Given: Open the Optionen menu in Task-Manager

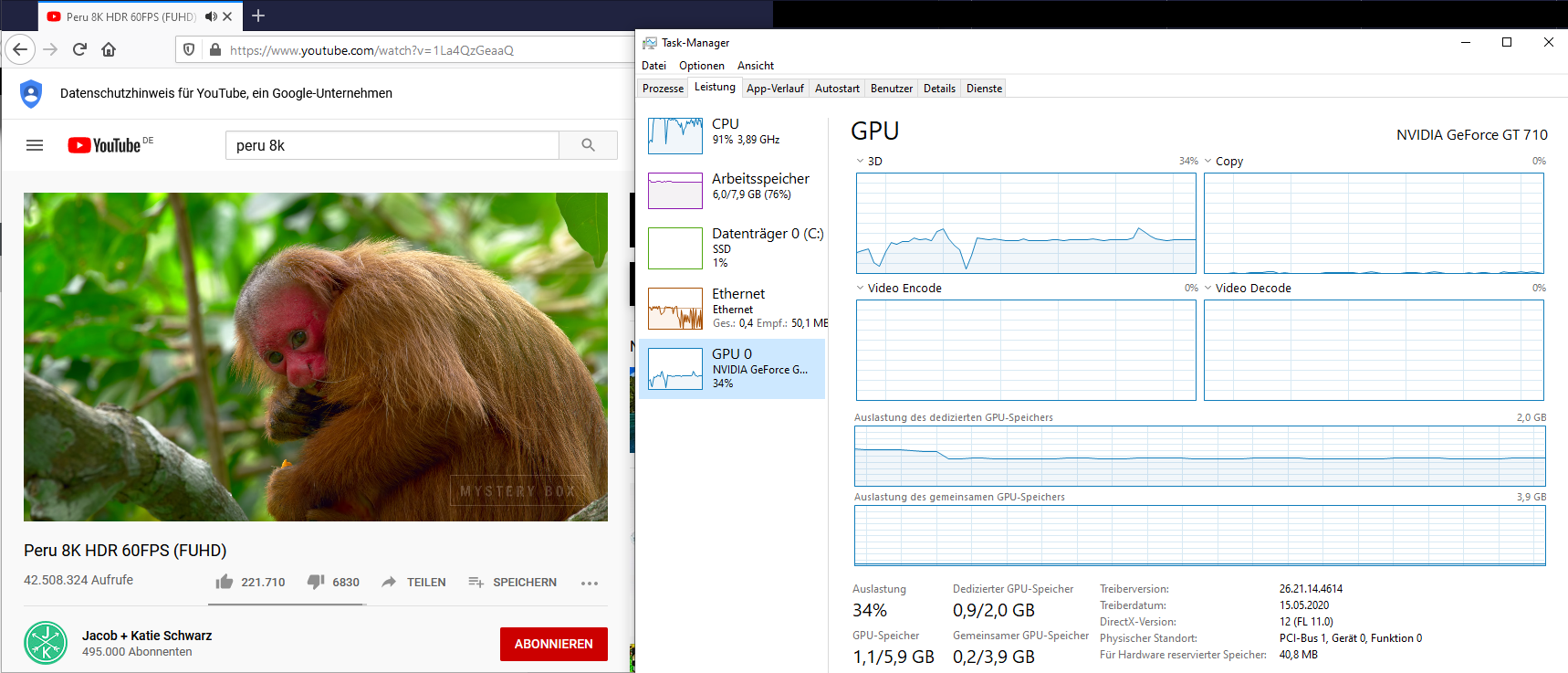Looking at the screenshot, I should click(702, 66).
